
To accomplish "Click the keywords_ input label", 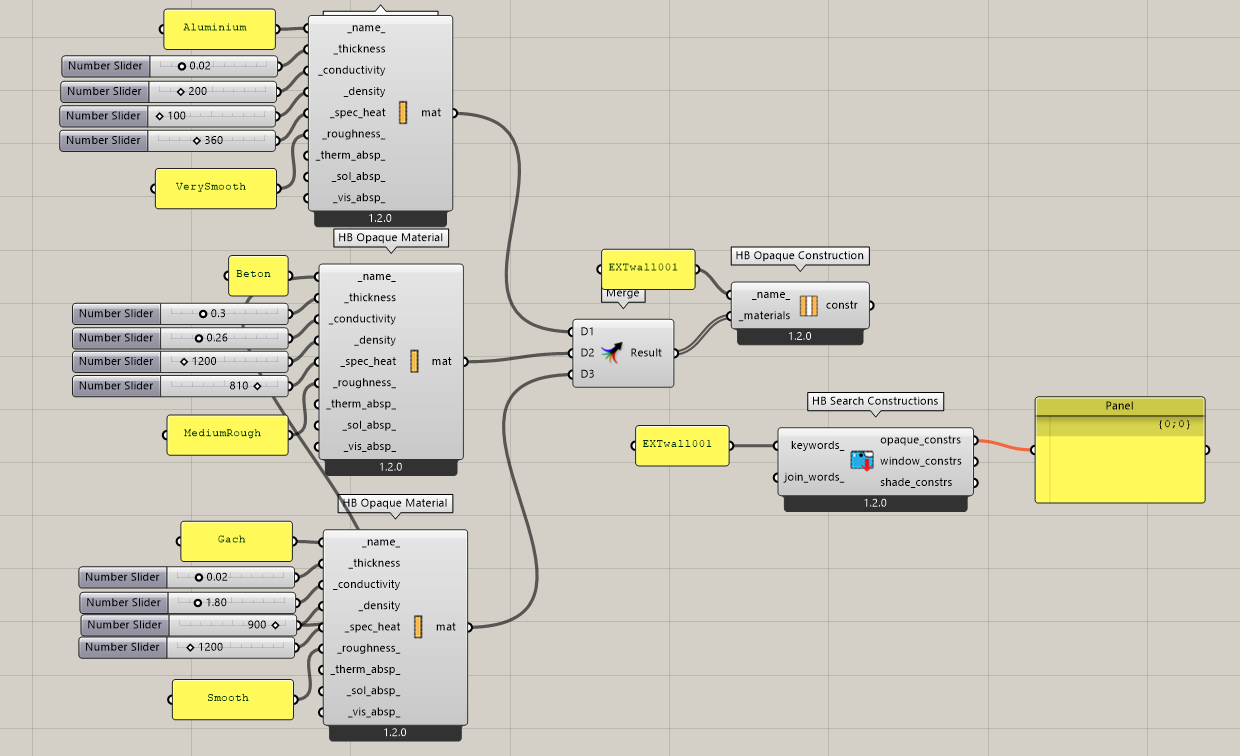I will pyautogui.click(x=817, y=445).
